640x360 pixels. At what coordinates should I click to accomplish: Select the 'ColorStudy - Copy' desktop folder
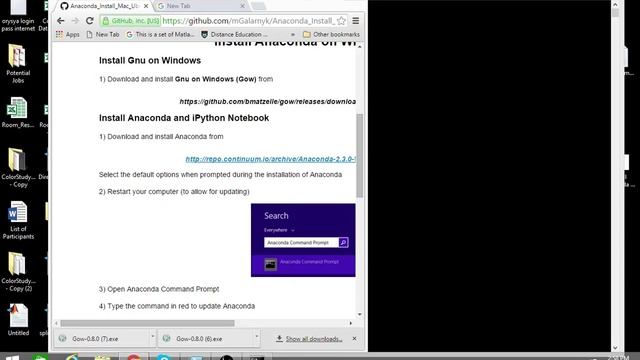(18, 168)
